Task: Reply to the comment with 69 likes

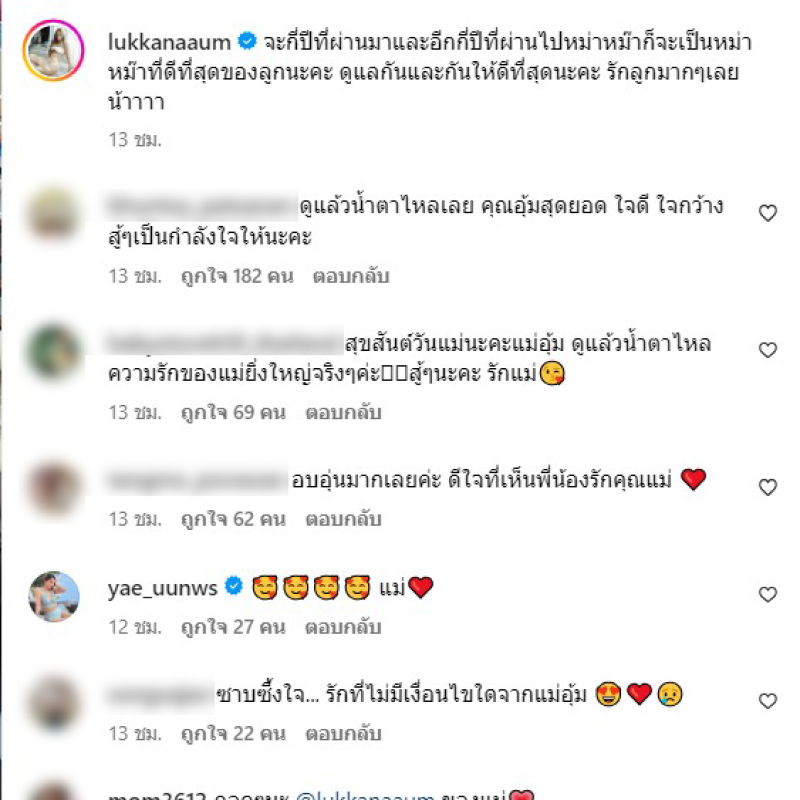Action: (x=343, y=412)
